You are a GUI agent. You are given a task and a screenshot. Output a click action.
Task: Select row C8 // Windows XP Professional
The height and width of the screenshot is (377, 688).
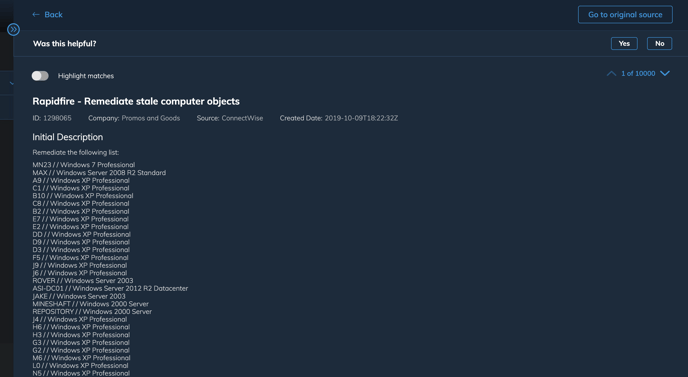click(81, 204)
